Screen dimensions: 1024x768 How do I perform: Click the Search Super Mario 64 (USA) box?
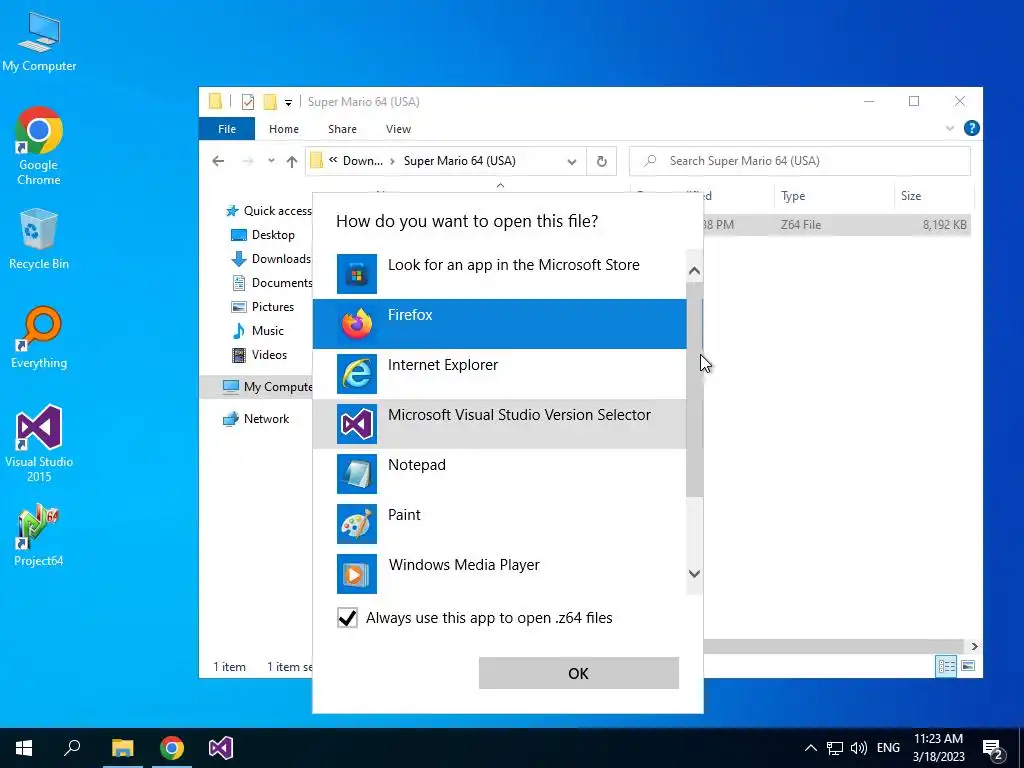[799, 161]
